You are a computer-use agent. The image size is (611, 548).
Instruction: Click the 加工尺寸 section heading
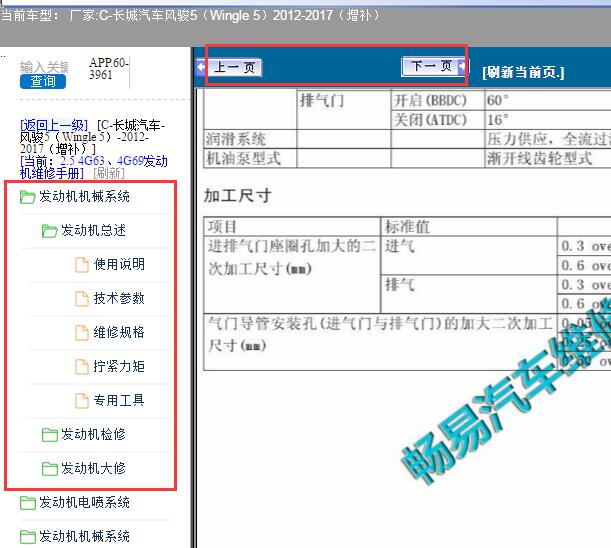pyautogui.click(x=237, y=195)
